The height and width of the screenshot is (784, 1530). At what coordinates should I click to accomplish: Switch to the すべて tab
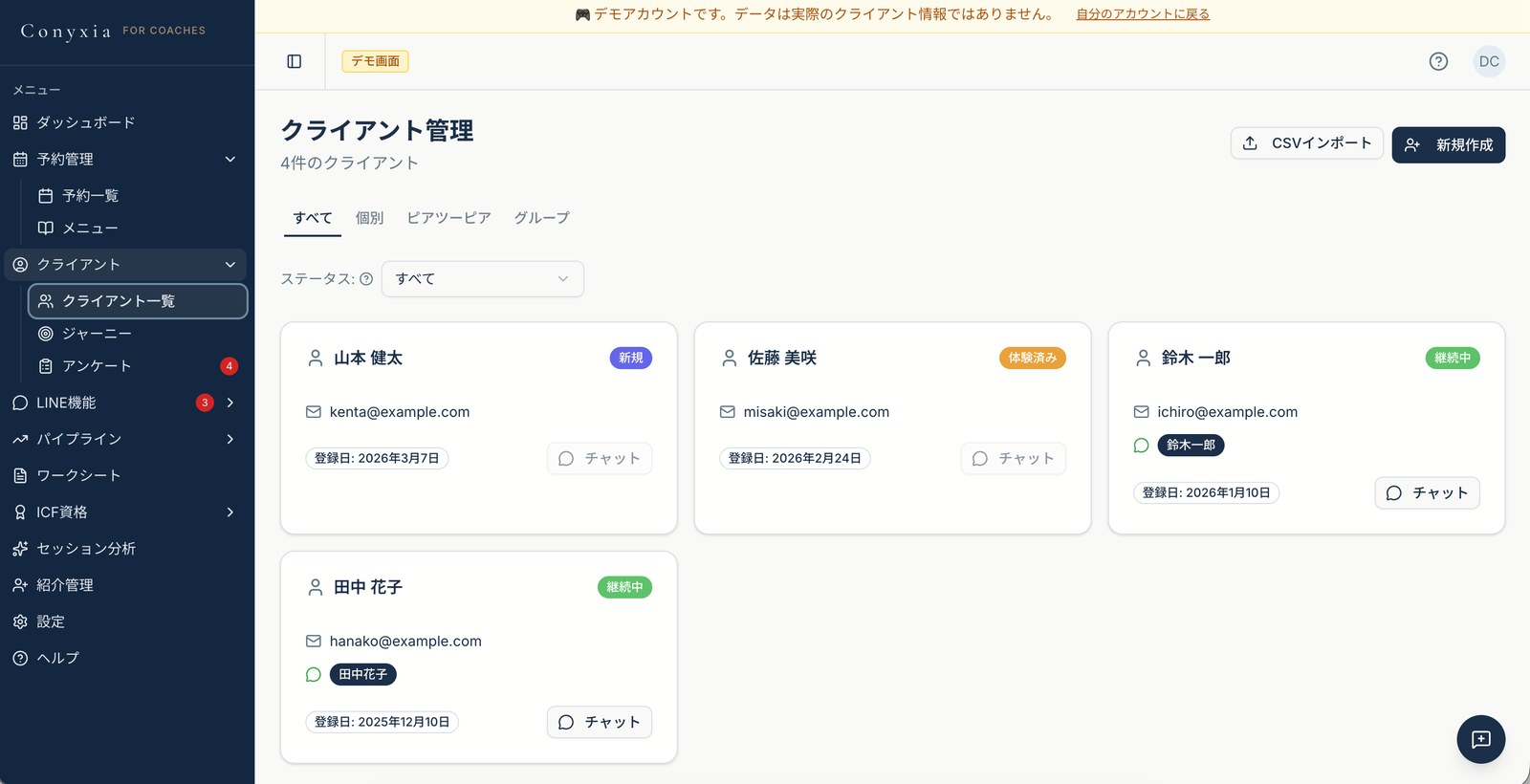313,218
